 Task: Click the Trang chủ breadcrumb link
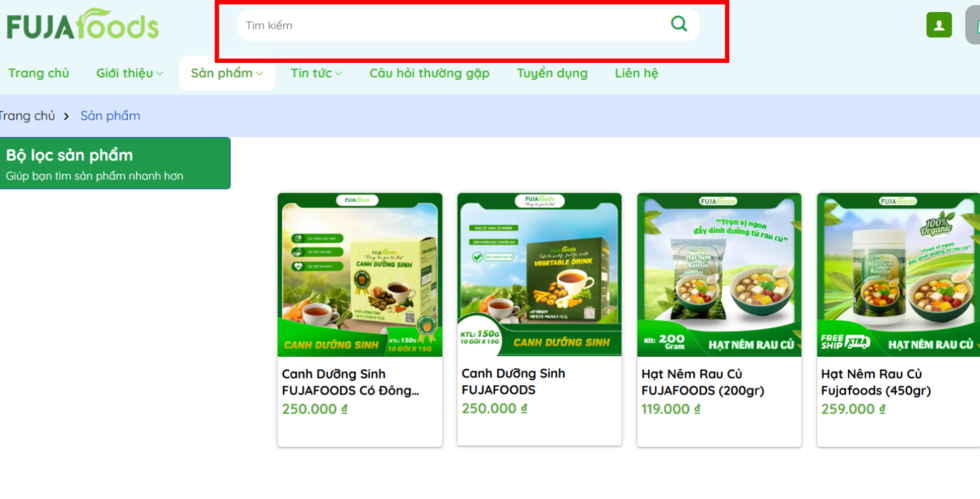point(27,116)
